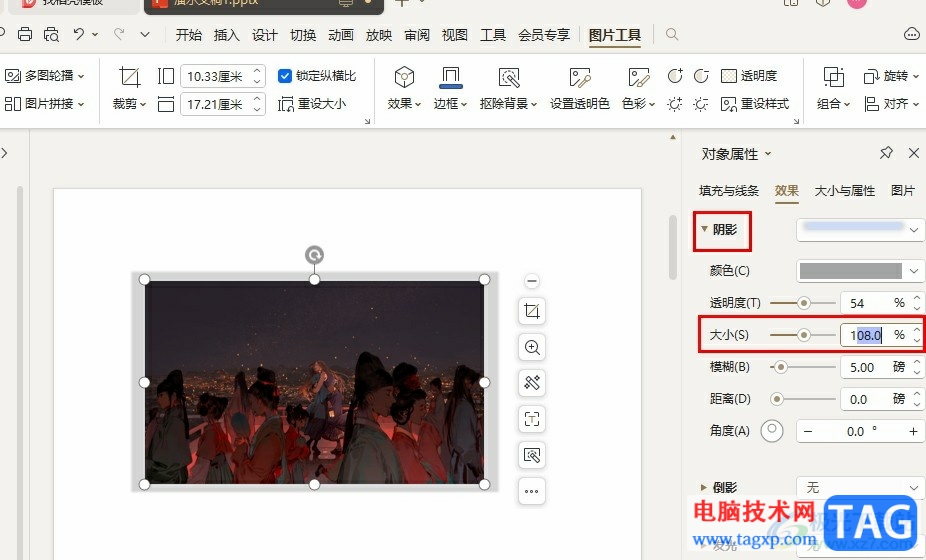
Task: Decrease contrast icon
Action: pyautogui.click(x=701, y=76)
